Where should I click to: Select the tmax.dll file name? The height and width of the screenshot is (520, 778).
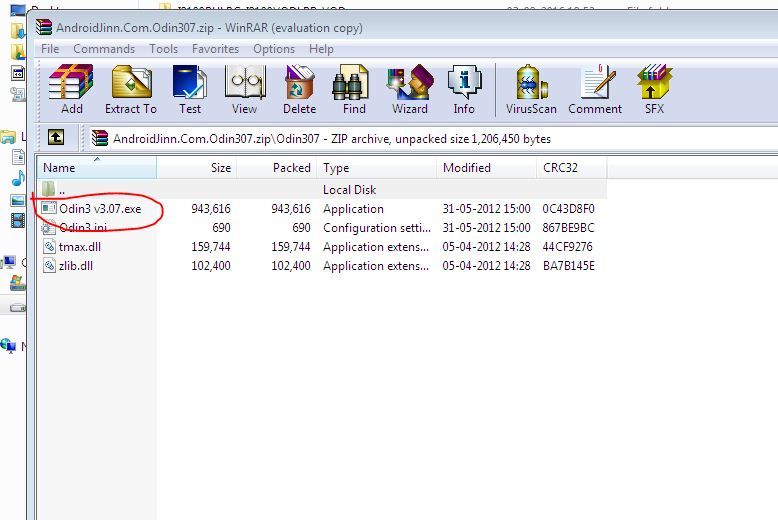point(80,247)
